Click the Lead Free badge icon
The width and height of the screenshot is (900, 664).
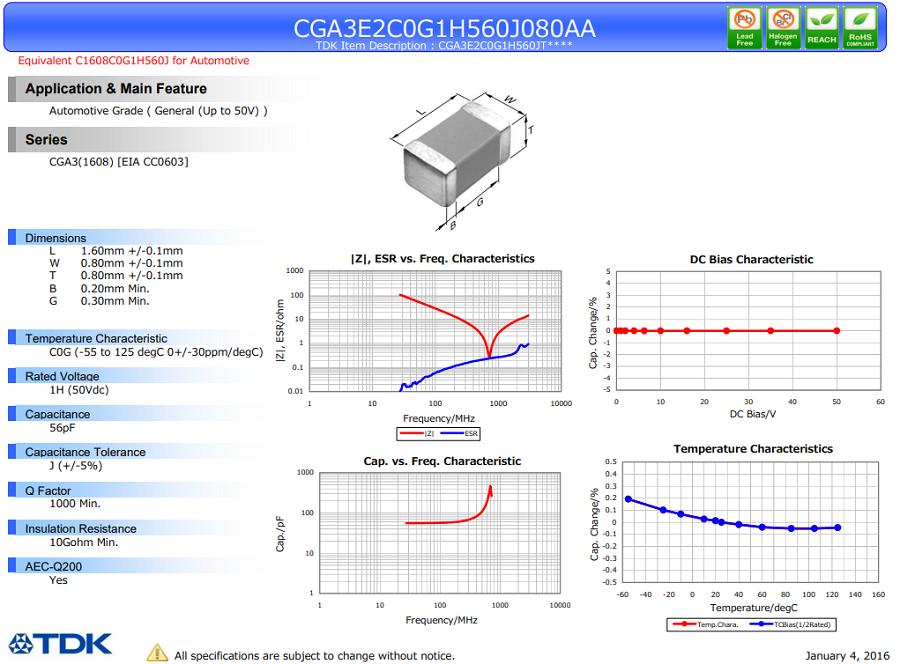coord(744,28)
